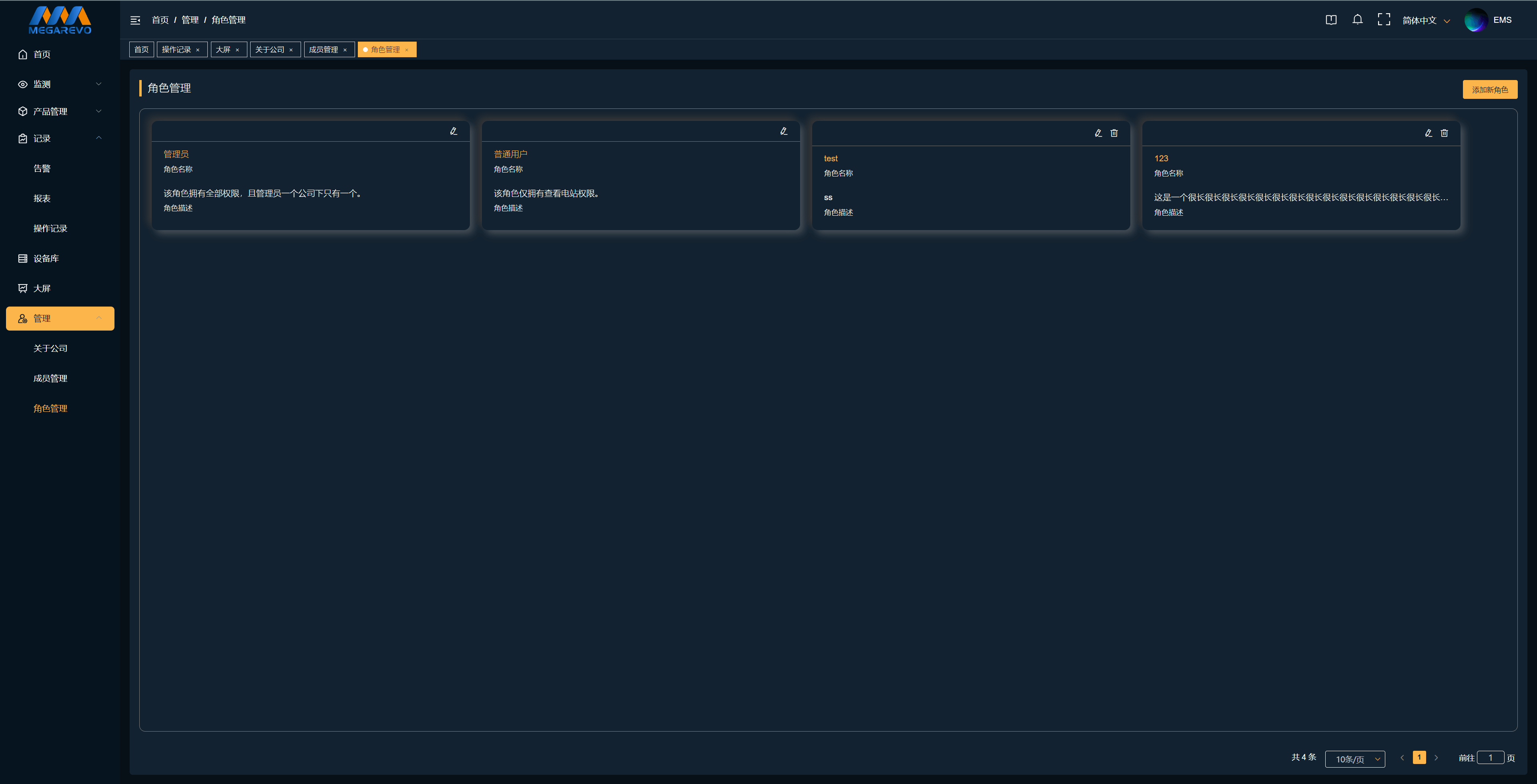Edit the test role card
1537x784 pixels.
pos(1098,133)
